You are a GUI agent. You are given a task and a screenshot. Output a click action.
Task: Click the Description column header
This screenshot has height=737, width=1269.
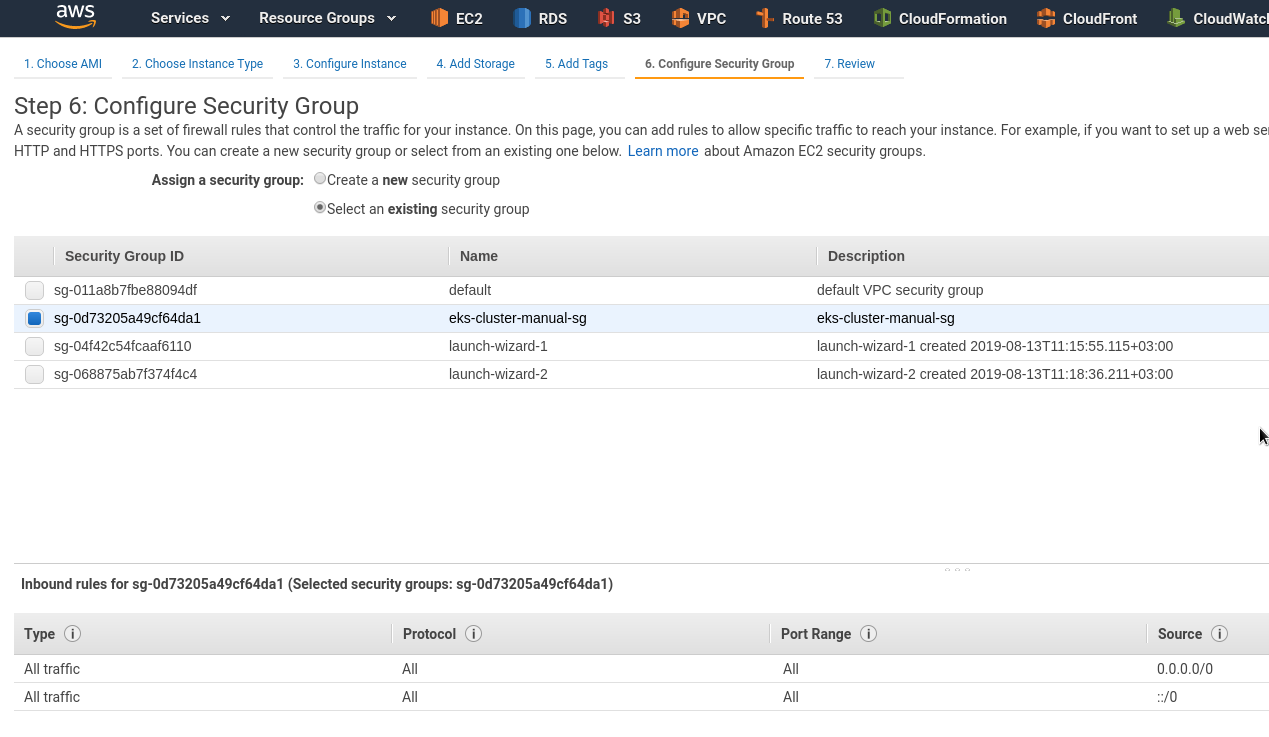[866, 256]
